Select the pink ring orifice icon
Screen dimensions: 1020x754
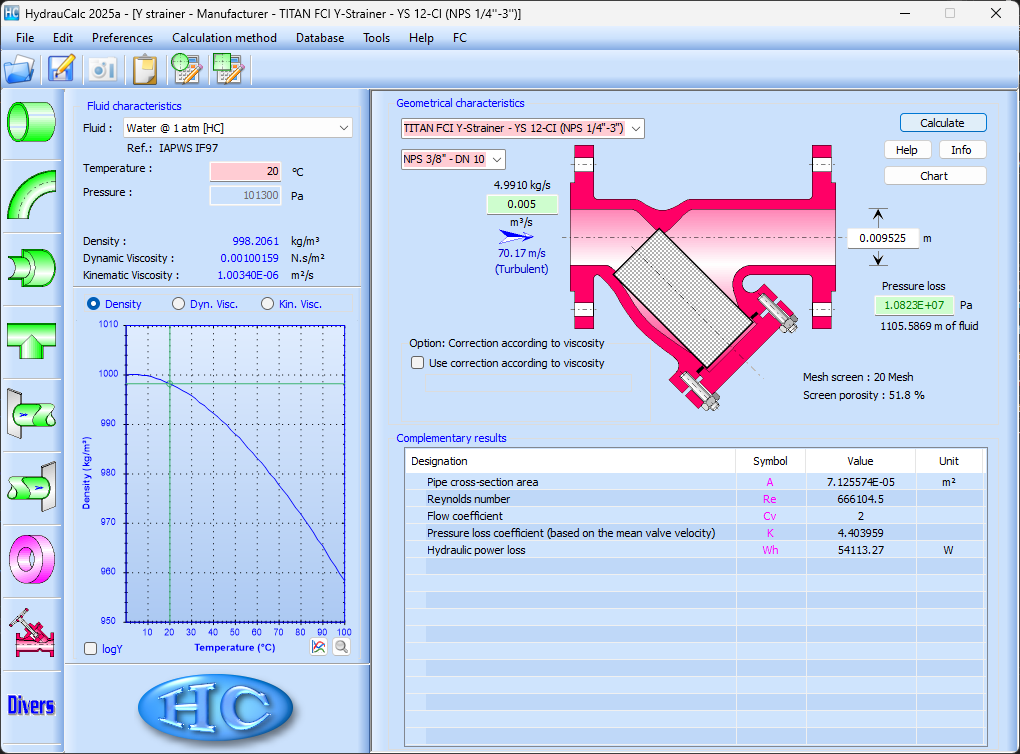(x=32, y=558)
